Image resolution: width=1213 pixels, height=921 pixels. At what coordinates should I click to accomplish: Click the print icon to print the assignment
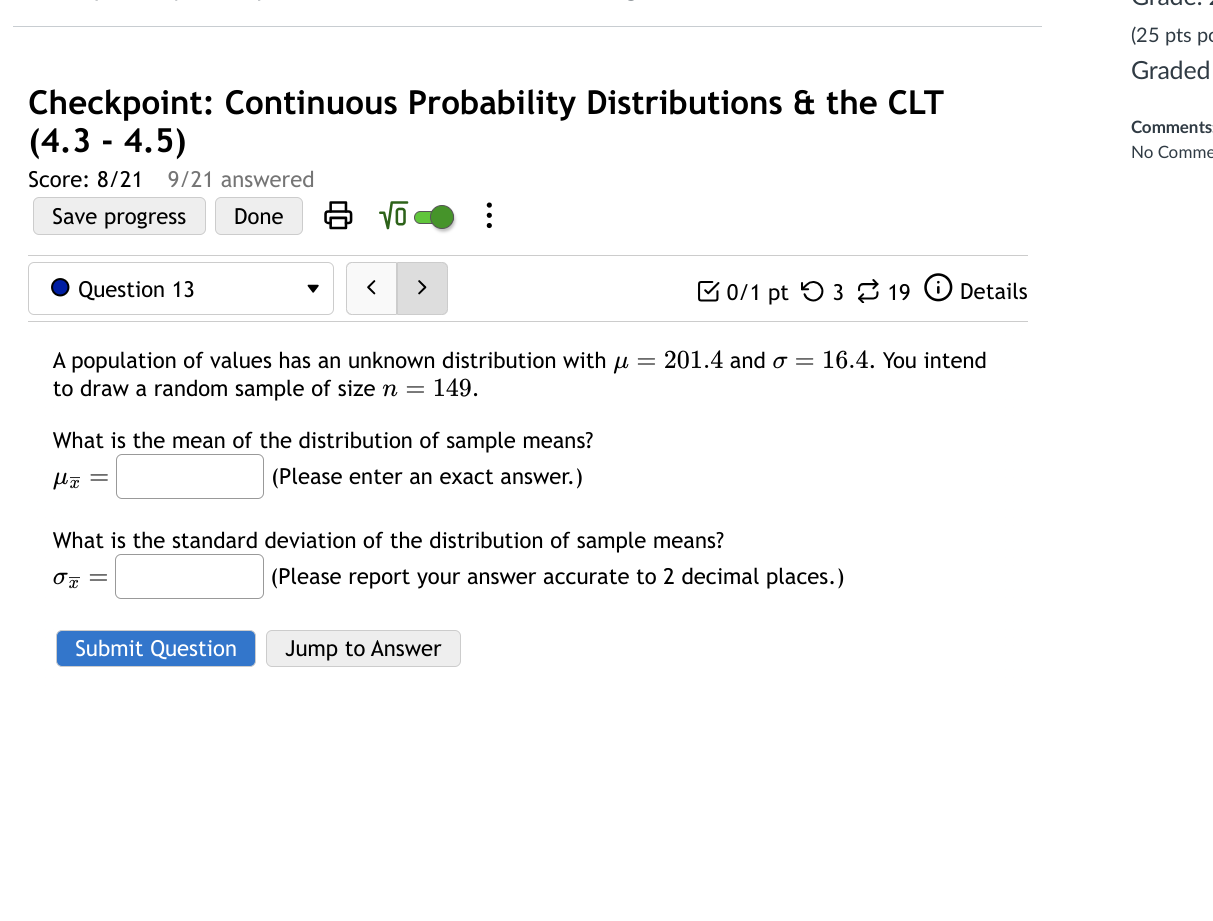click(338, 216)
